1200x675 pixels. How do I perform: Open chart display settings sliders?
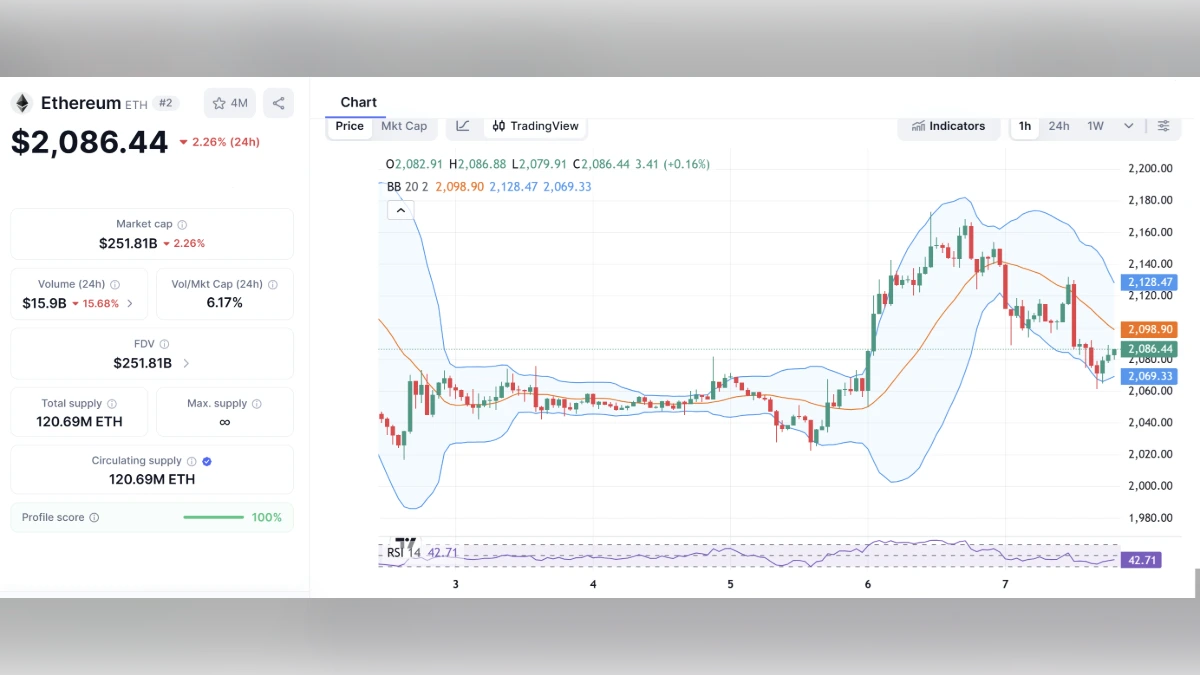click(x=1163, y=126)
